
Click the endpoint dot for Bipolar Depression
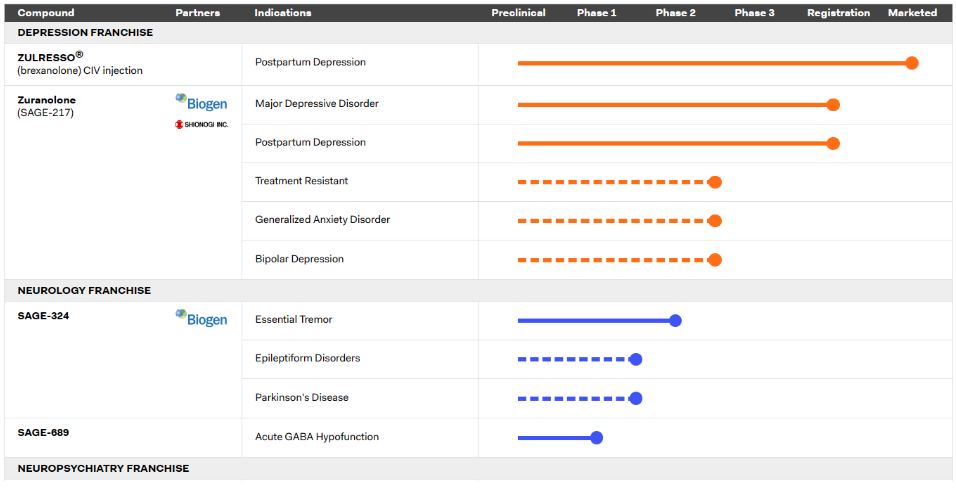coord(714,260)
